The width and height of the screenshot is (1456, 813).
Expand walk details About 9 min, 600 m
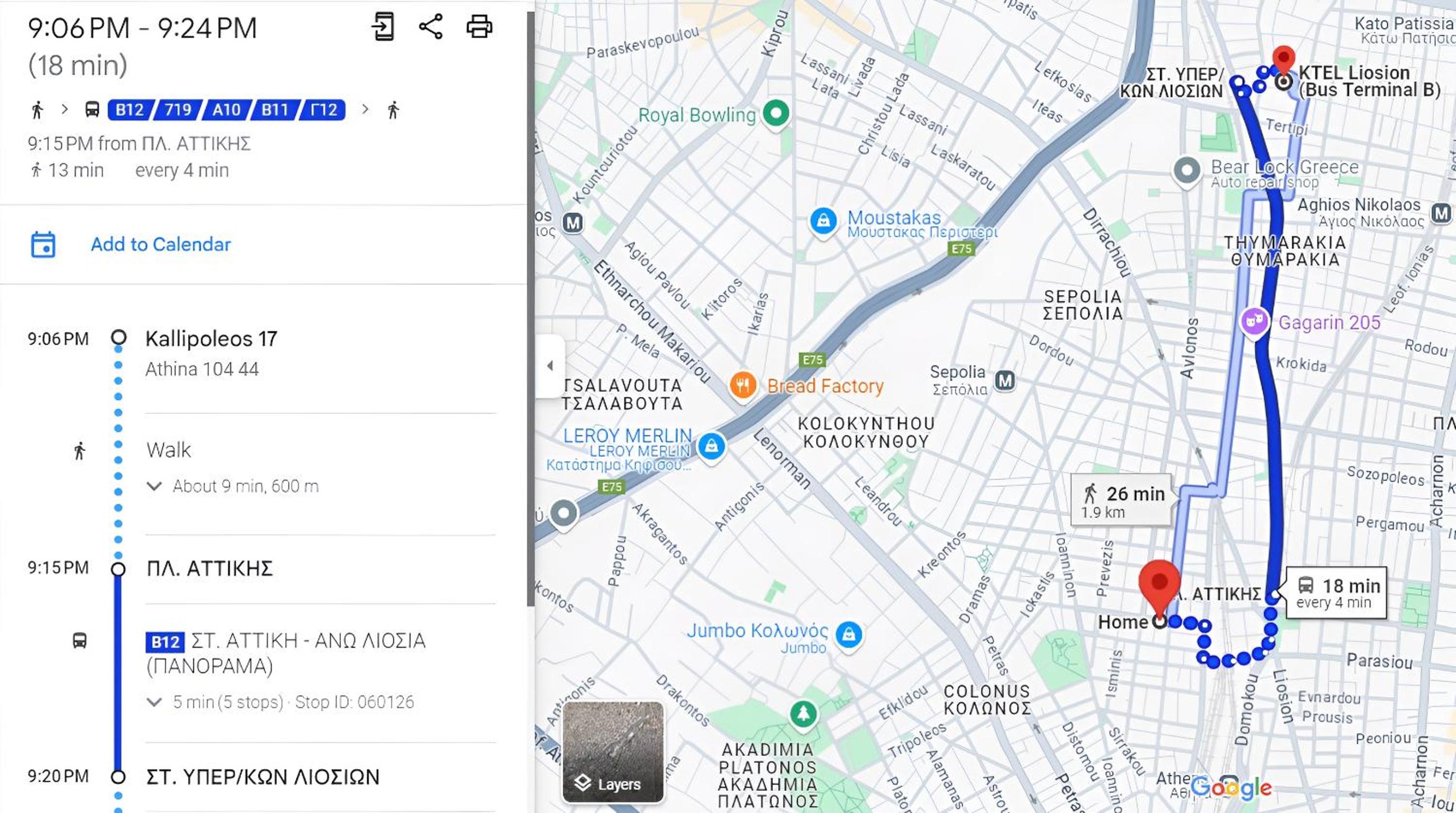pos(232,486)
